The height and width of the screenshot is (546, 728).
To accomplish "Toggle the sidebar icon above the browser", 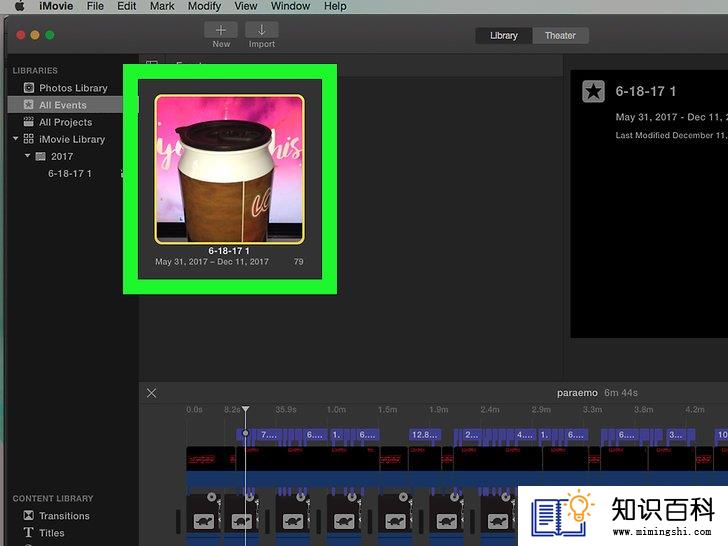I will click(x=152, y=62).
